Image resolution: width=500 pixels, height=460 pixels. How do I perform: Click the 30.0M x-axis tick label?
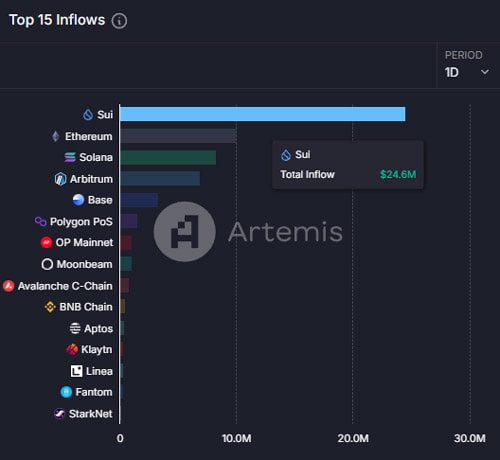pyautogui.click(x=470, y=438)
